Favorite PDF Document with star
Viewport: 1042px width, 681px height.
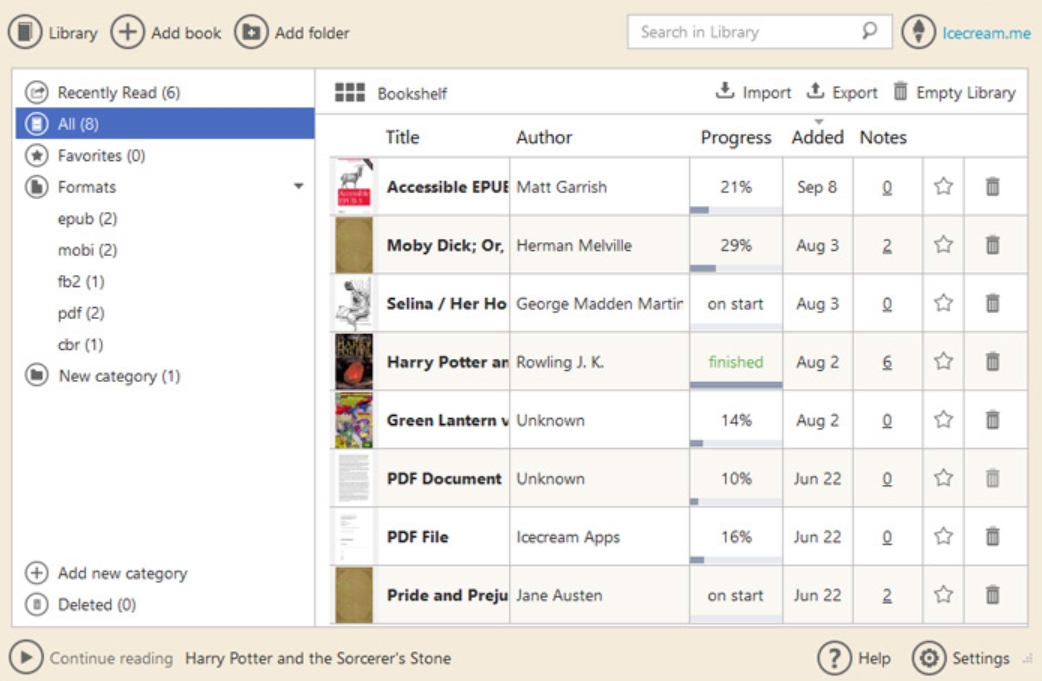coord(944,478)
